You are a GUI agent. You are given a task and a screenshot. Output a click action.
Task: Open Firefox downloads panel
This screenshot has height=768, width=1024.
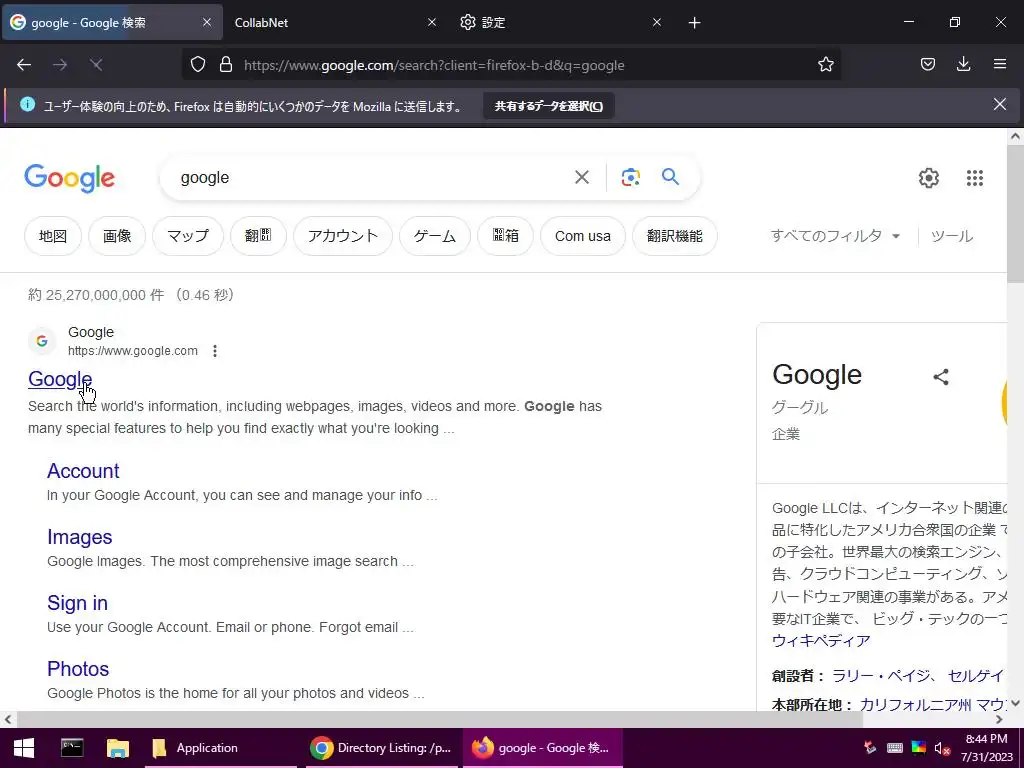point(963,64)
